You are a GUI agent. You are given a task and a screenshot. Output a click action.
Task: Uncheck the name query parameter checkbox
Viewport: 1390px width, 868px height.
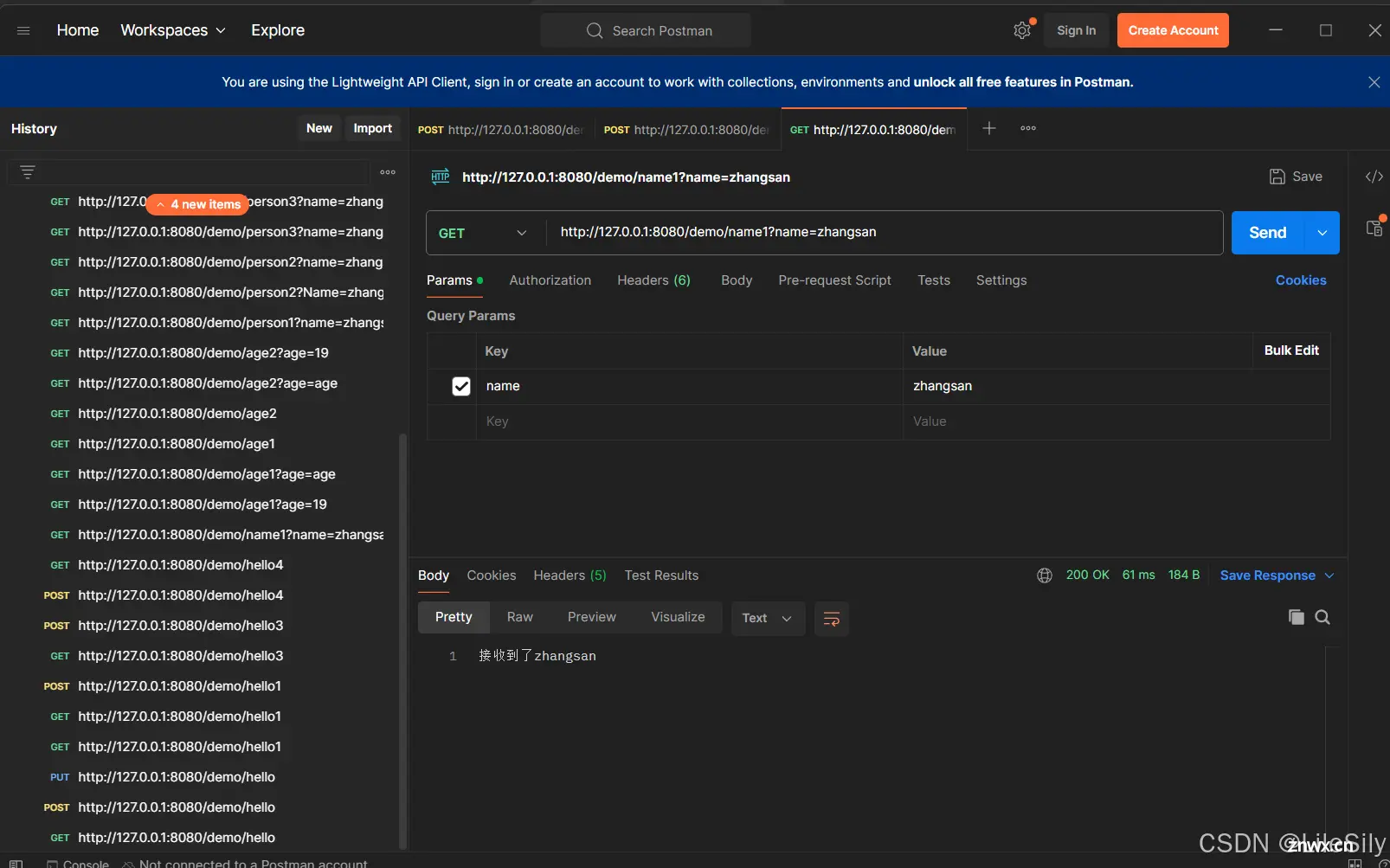[461, 386]
